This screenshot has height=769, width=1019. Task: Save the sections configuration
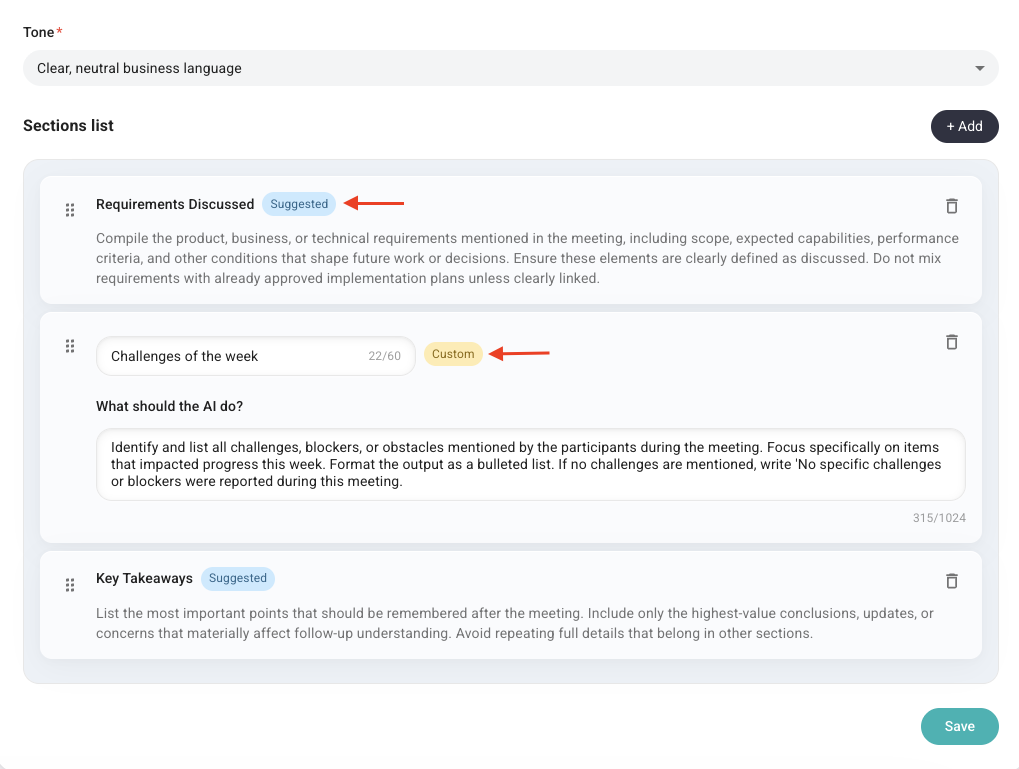[959, 726]
